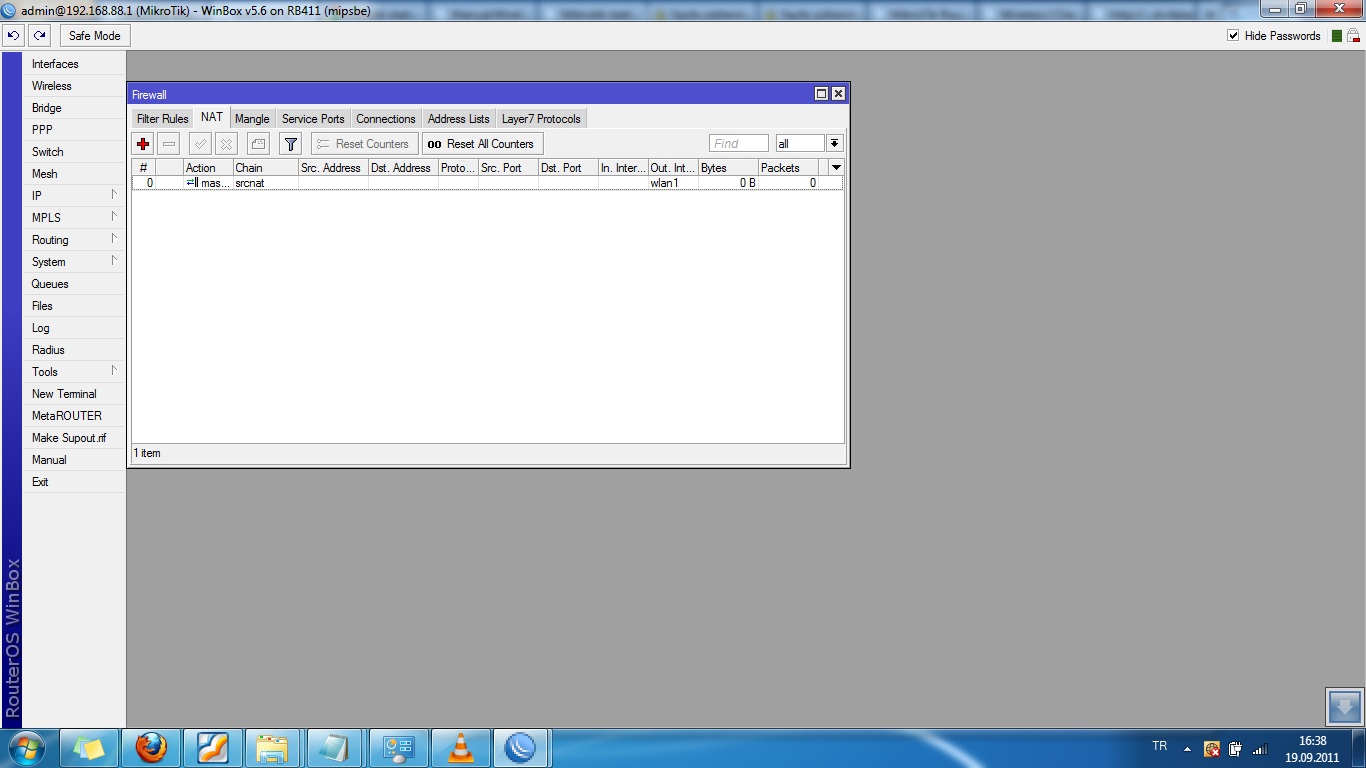This screenshot has width=1366, height=768.
Task: Undo the last action in WinBox toolbar
Action: pos(14,35)
